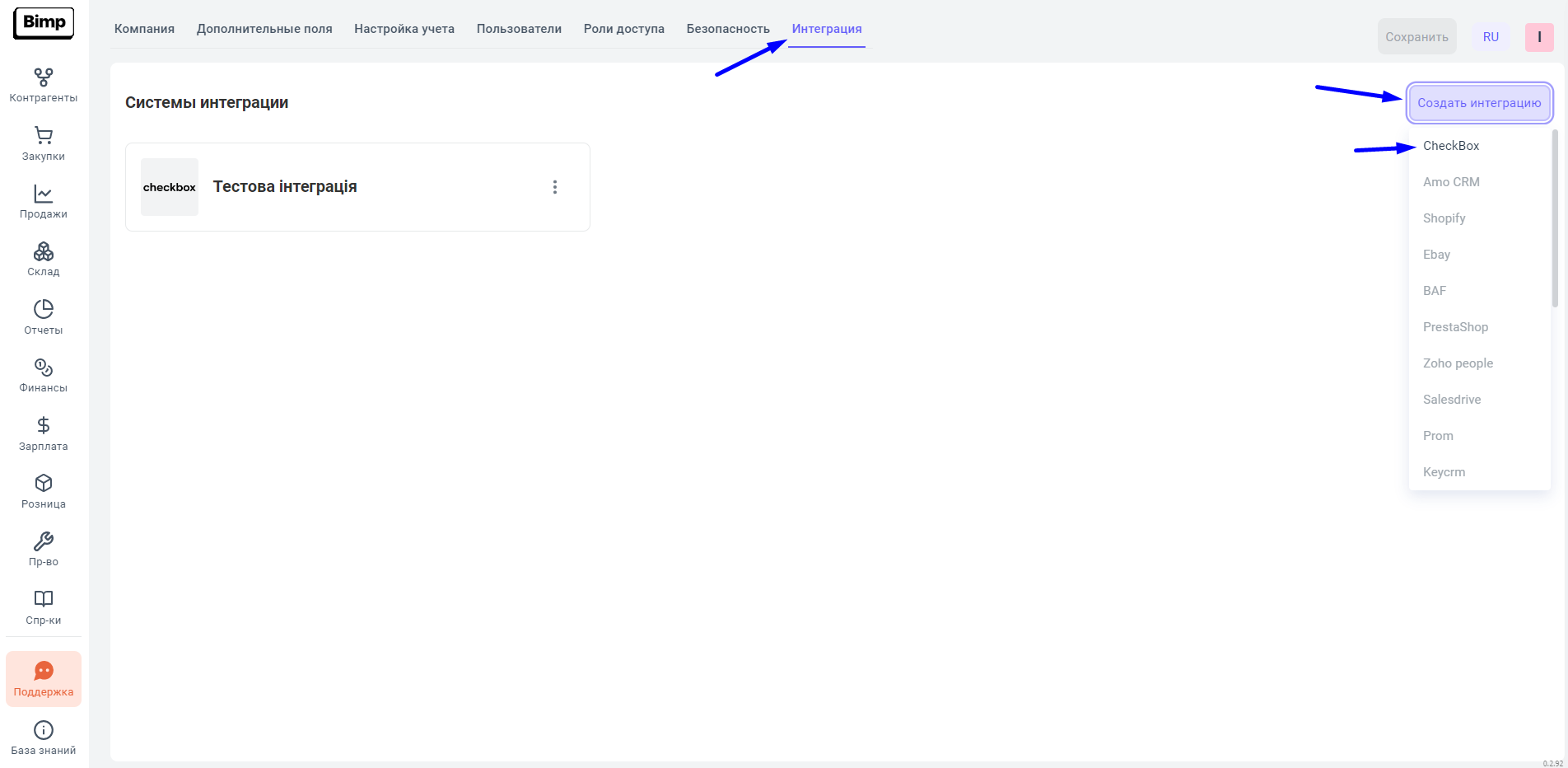
Task: Open База знаний info icon
Action: [43, 731]
